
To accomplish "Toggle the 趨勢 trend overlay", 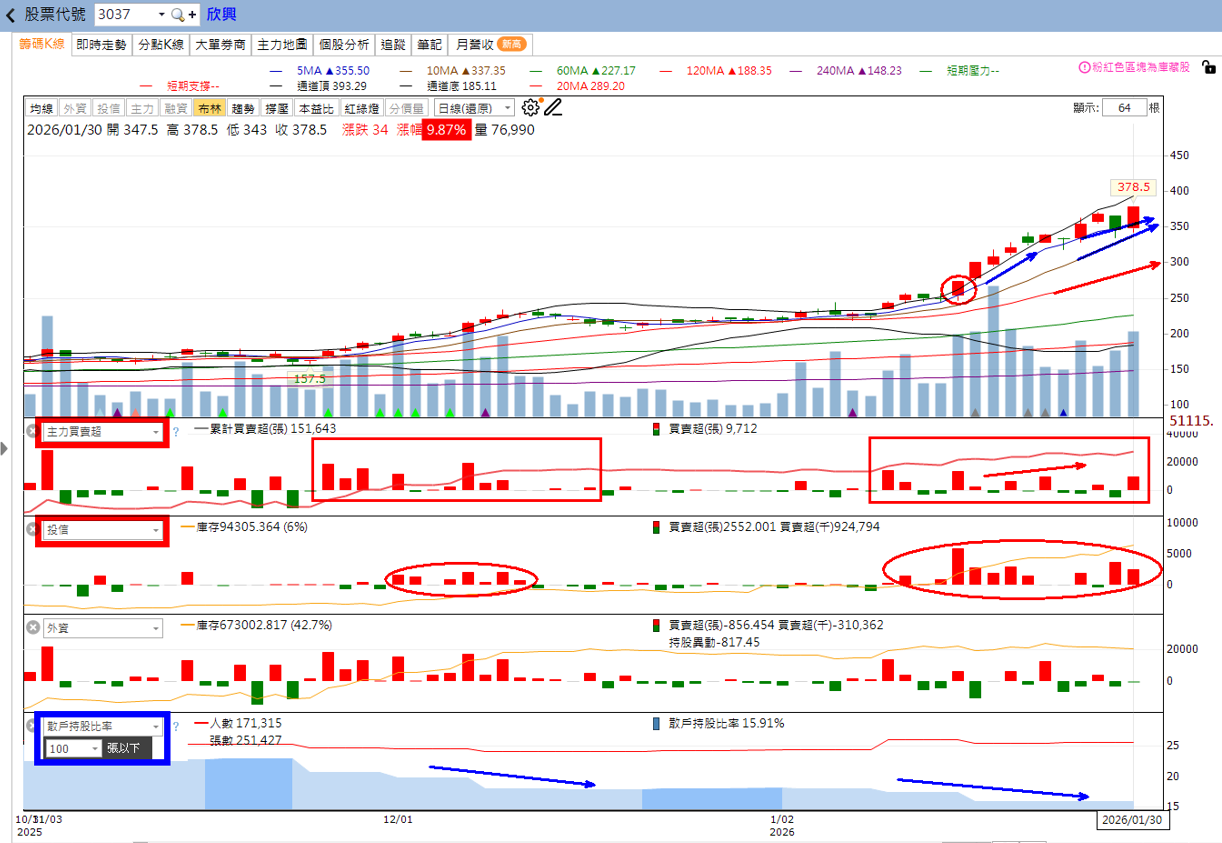I will 243,108.
